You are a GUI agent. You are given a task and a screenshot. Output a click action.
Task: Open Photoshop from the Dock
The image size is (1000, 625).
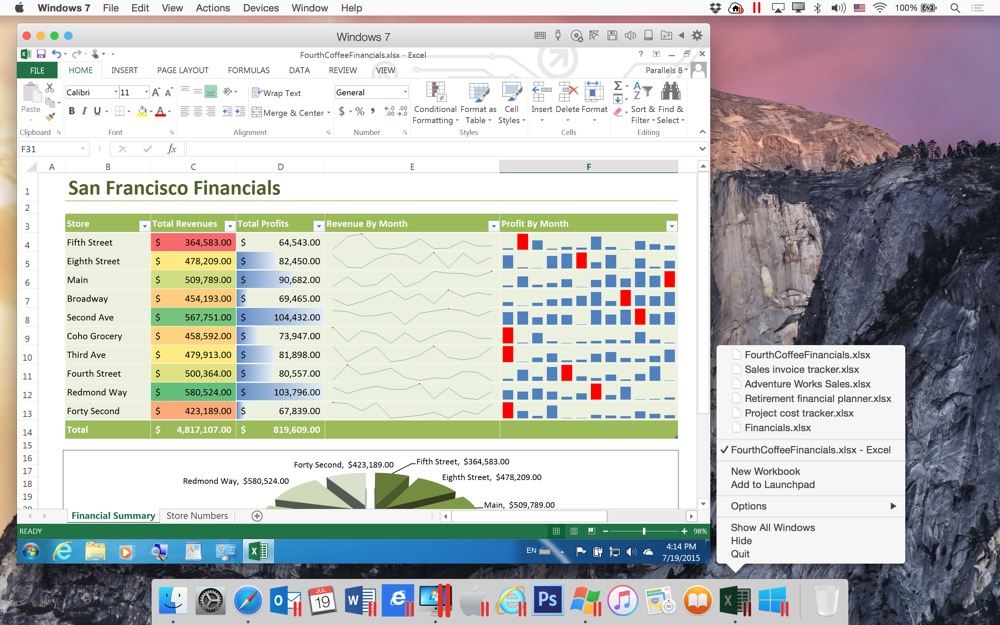(x=547, y=600)
